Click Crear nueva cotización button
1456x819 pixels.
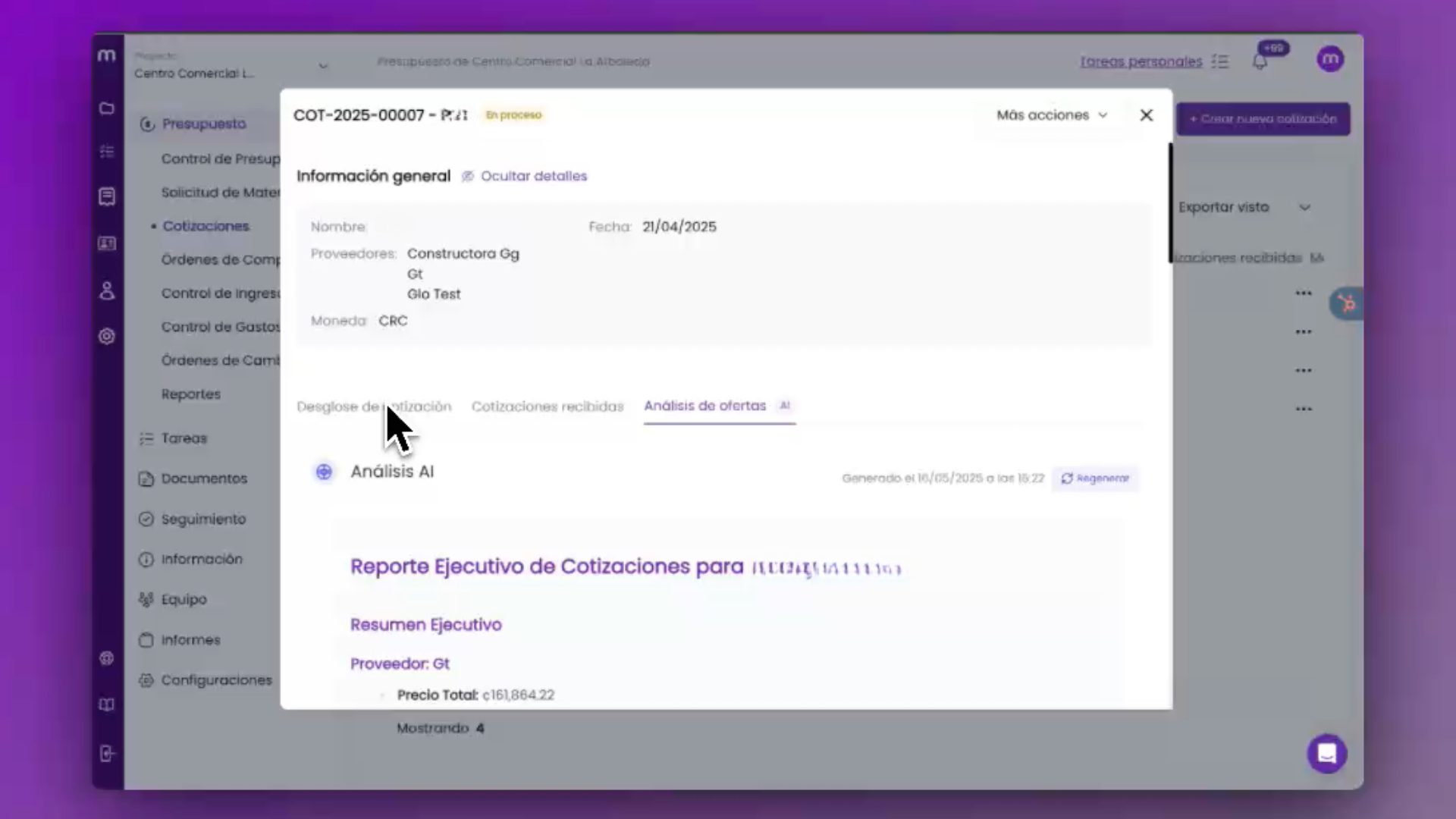pyautogui.click(x=1263, y=119)
